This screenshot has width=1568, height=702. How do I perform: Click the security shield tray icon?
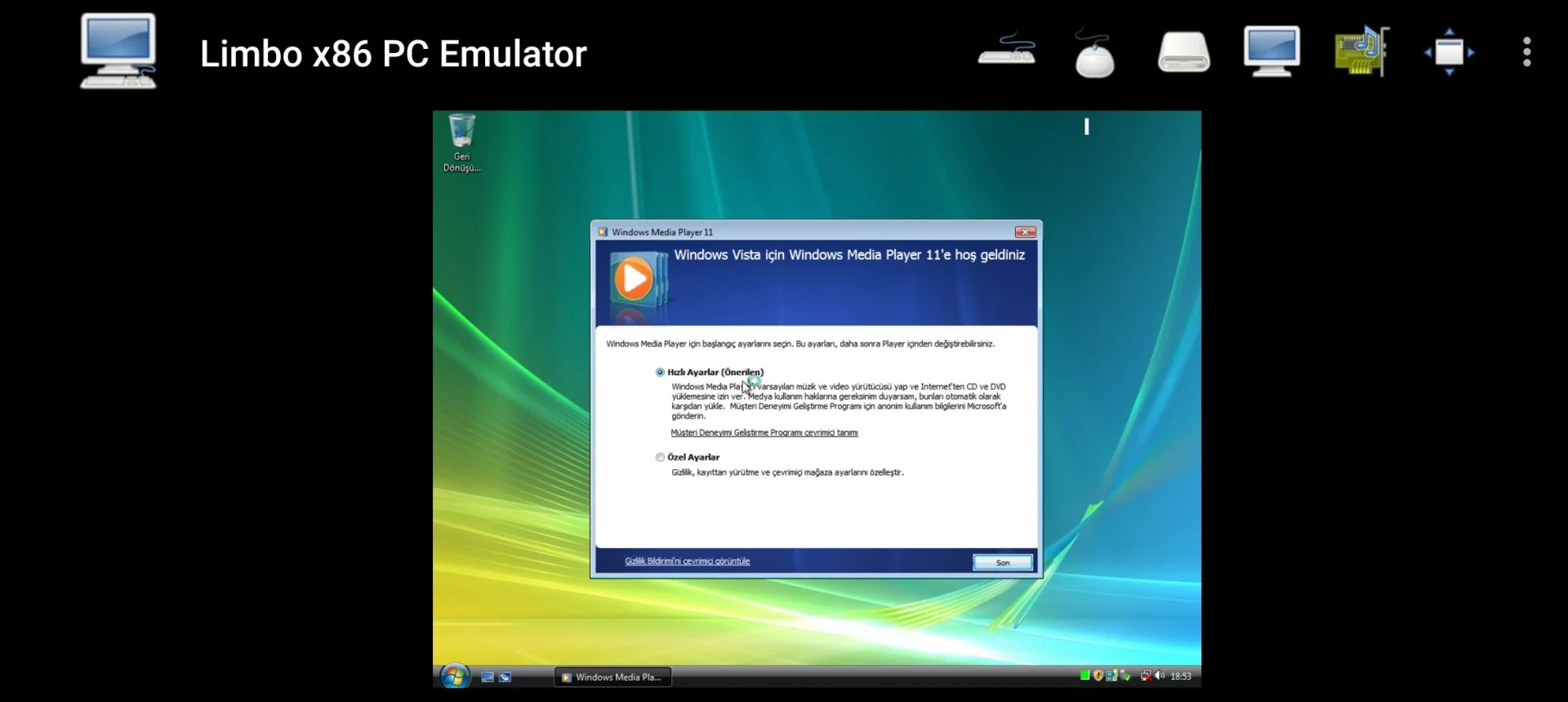pyautogui.click(x=1098, y=675)
